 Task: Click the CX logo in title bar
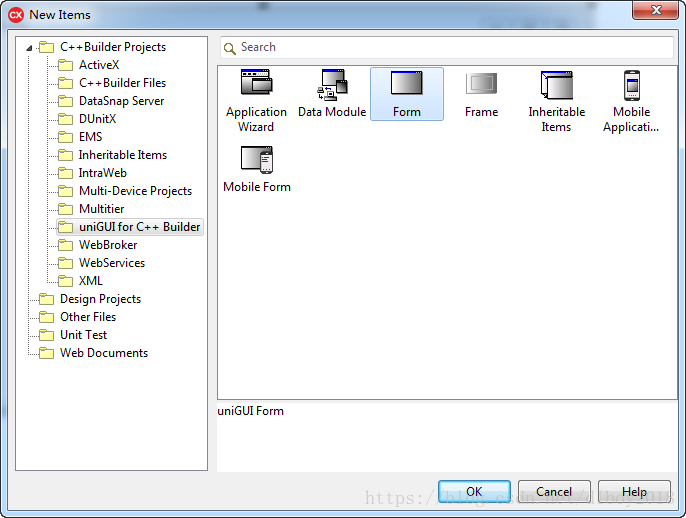[x=16, y=15]
